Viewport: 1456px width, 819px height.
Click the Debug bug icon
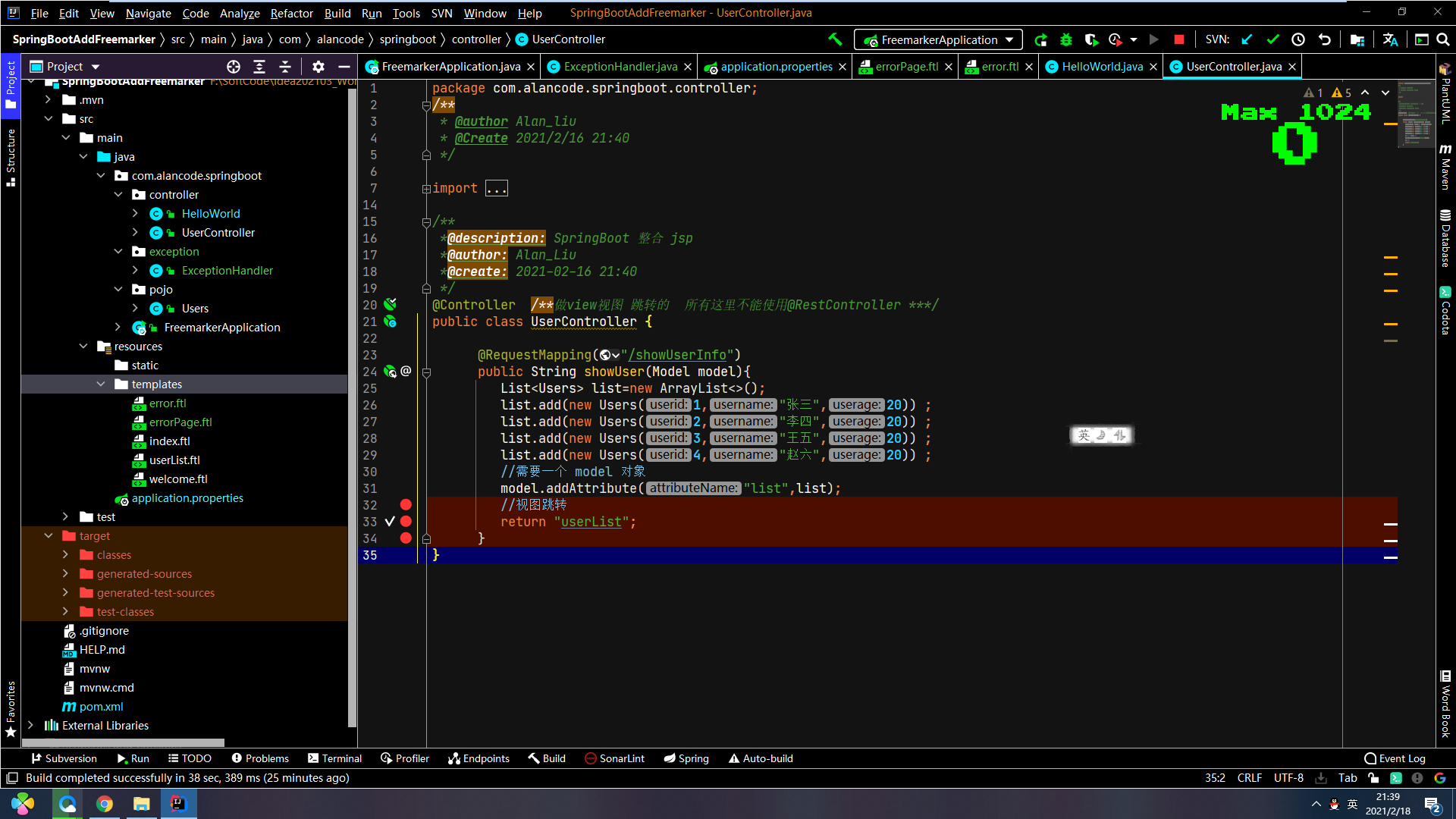click(1066, 39)
